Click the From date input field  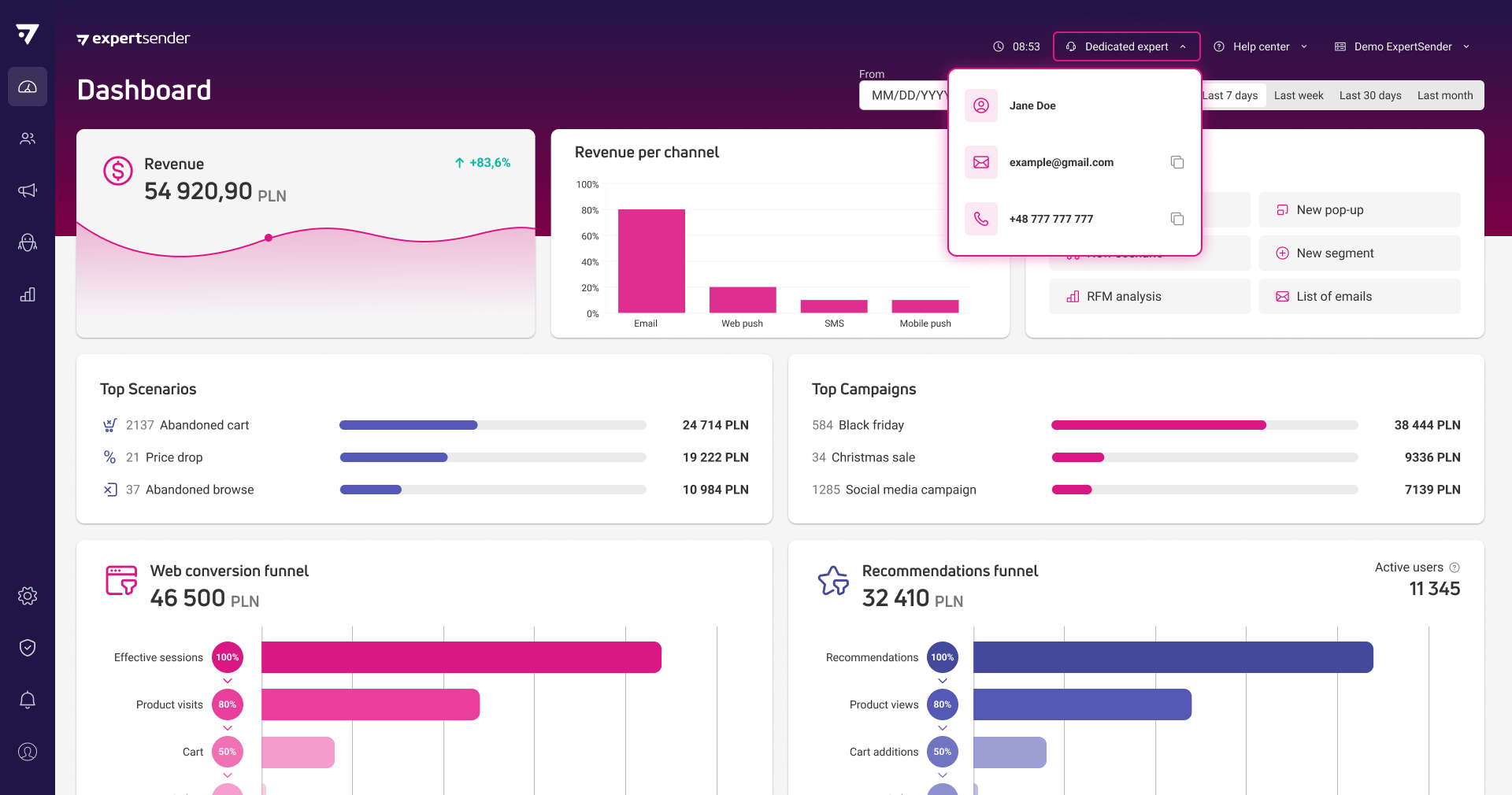click(904, 95)
